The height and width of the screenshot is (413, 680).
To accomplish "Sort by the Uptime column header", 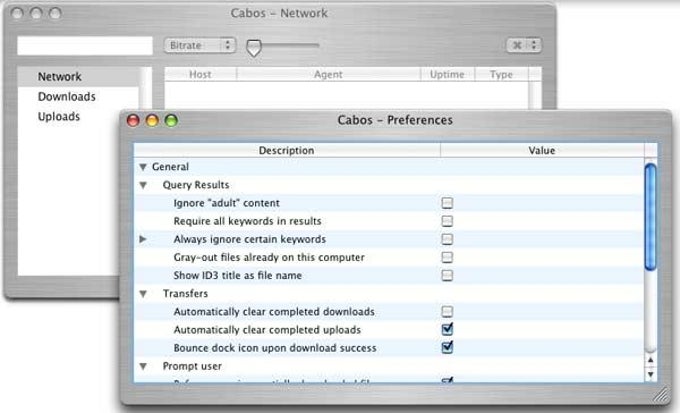I will click(447, 75).
